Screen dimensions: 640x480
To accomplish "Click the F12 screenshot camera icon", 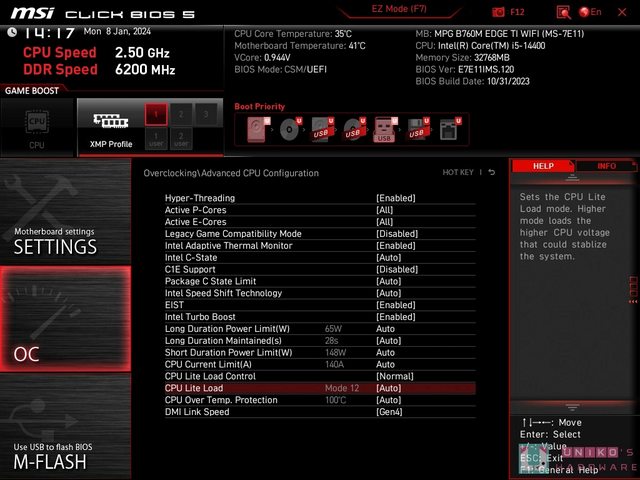I will [499, 12].
